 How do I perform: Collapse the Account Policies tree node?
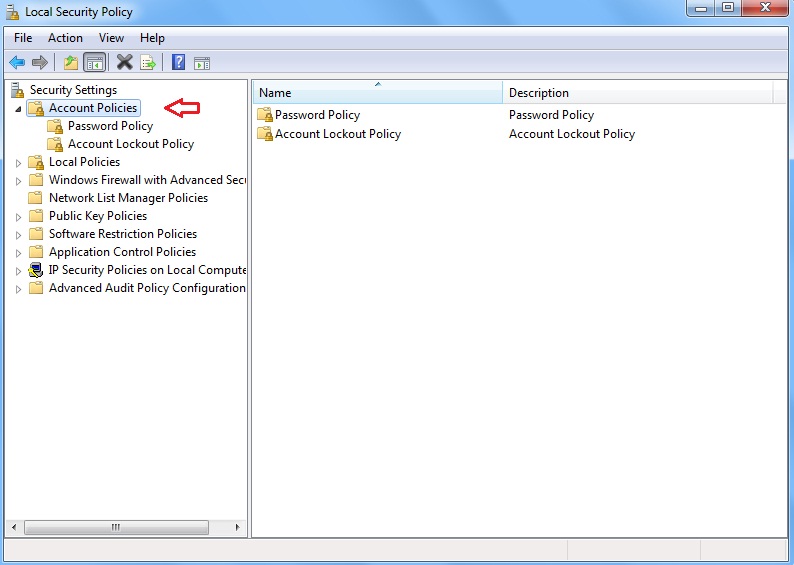[x=18, y=108]
